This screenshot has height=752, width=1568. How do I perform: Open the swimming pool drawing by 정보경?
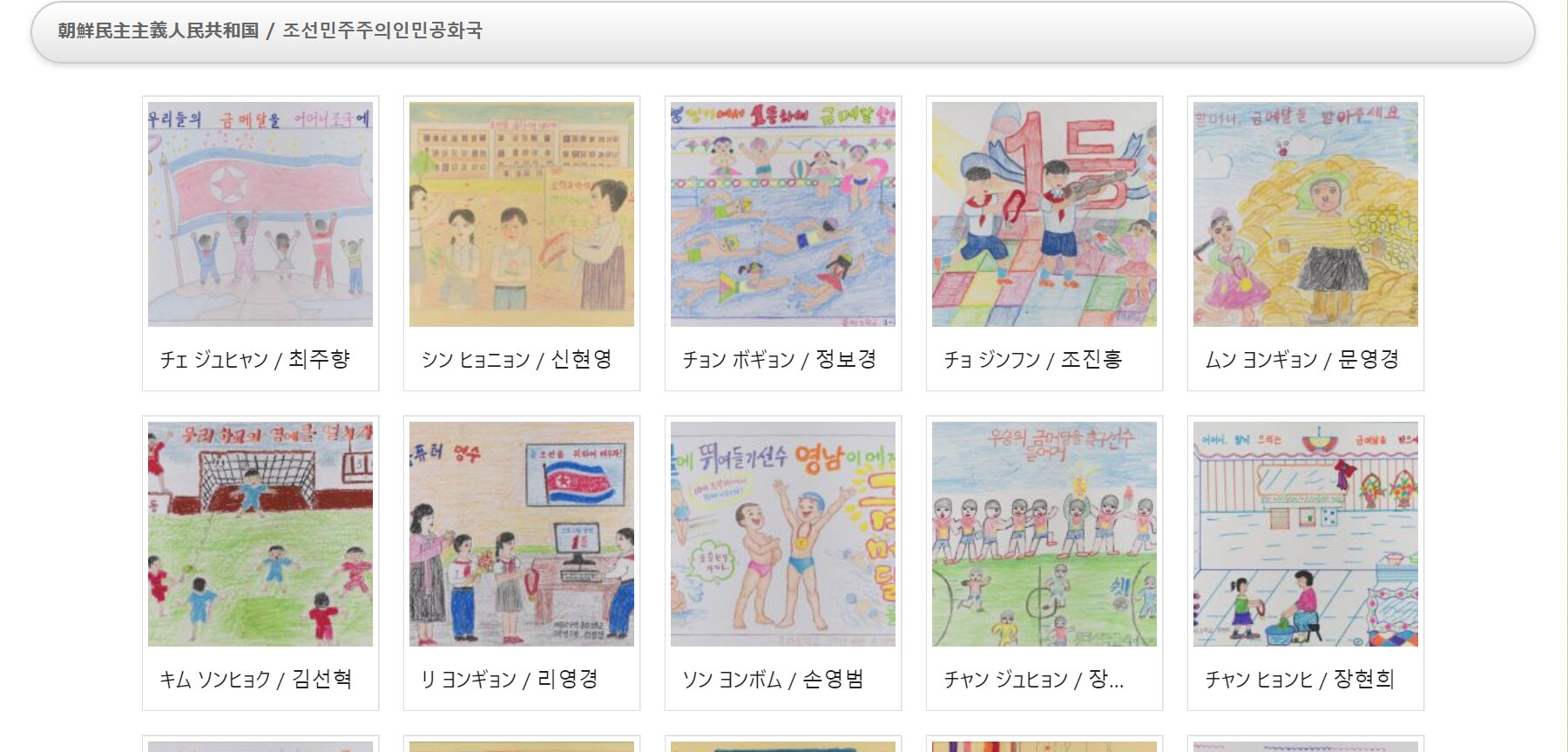783,214
